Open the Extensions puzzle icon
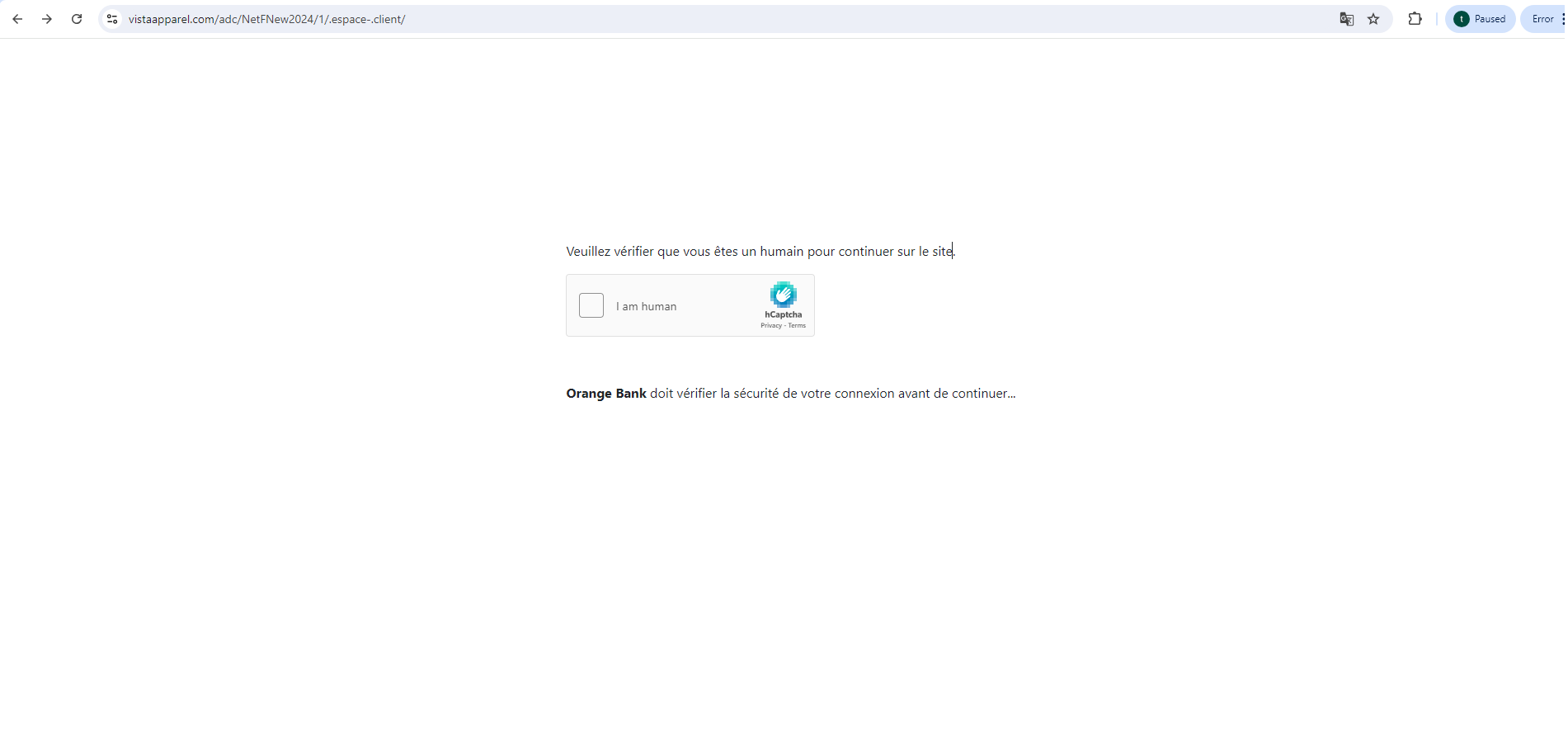1568x732 pixels. click(1415, 19)
